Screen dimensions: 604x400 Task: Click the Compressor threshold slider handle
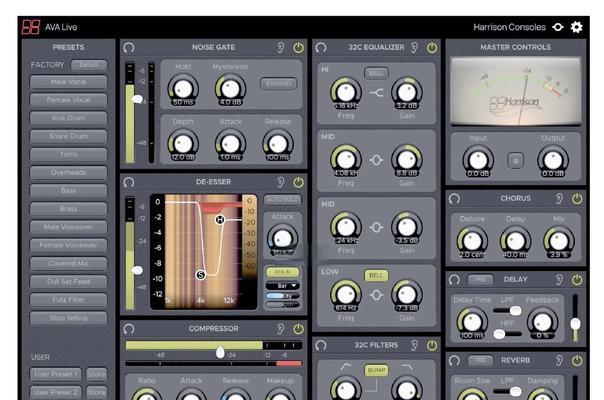(220, 352)
